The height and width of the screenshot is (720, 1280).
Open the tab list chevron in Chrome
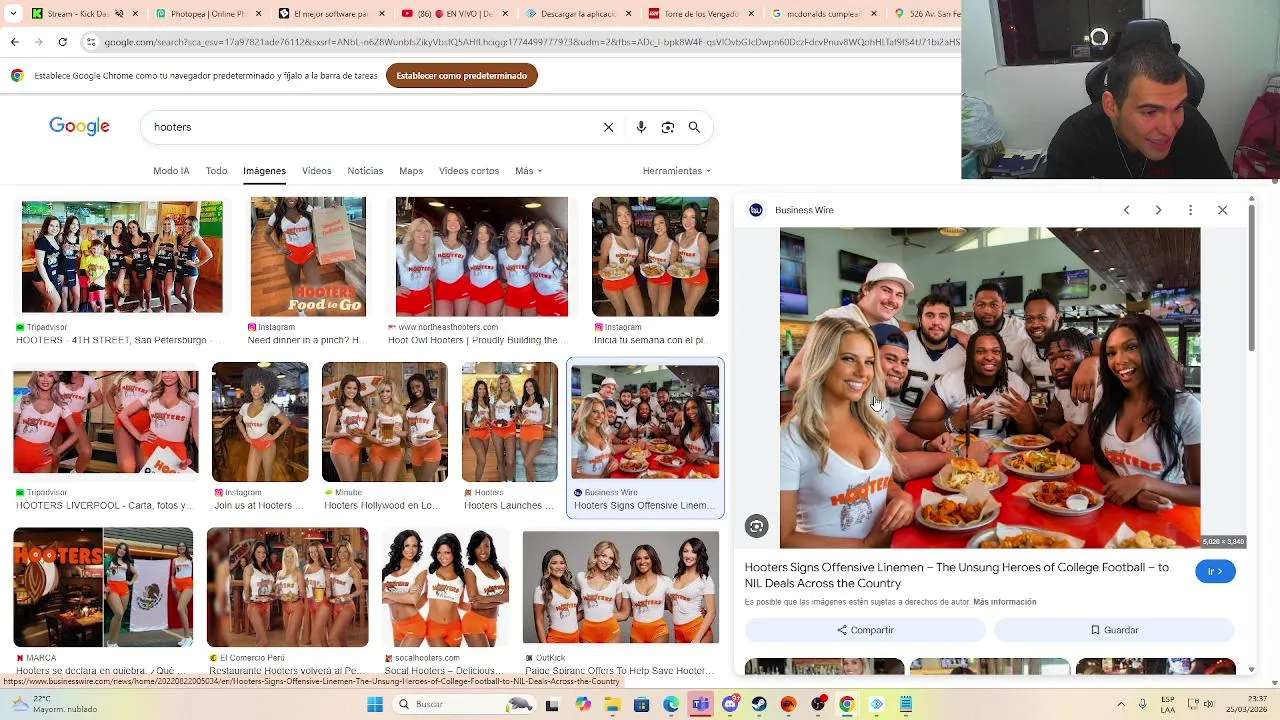click(14, 14)
